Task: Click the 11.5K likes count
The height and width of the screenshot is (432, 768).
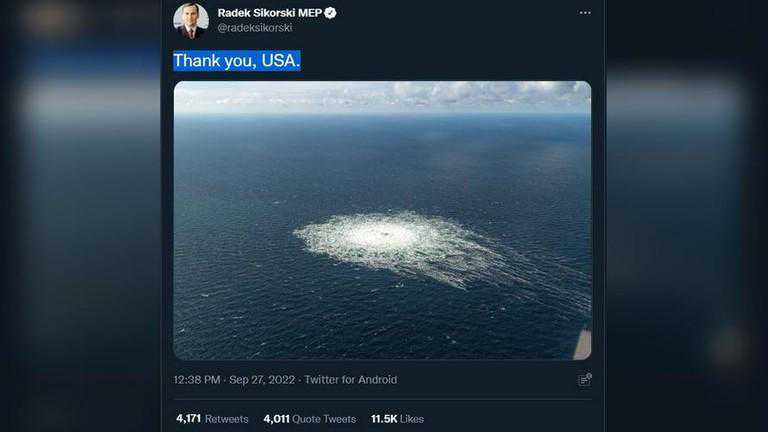Action: click(x=384, y=419)
